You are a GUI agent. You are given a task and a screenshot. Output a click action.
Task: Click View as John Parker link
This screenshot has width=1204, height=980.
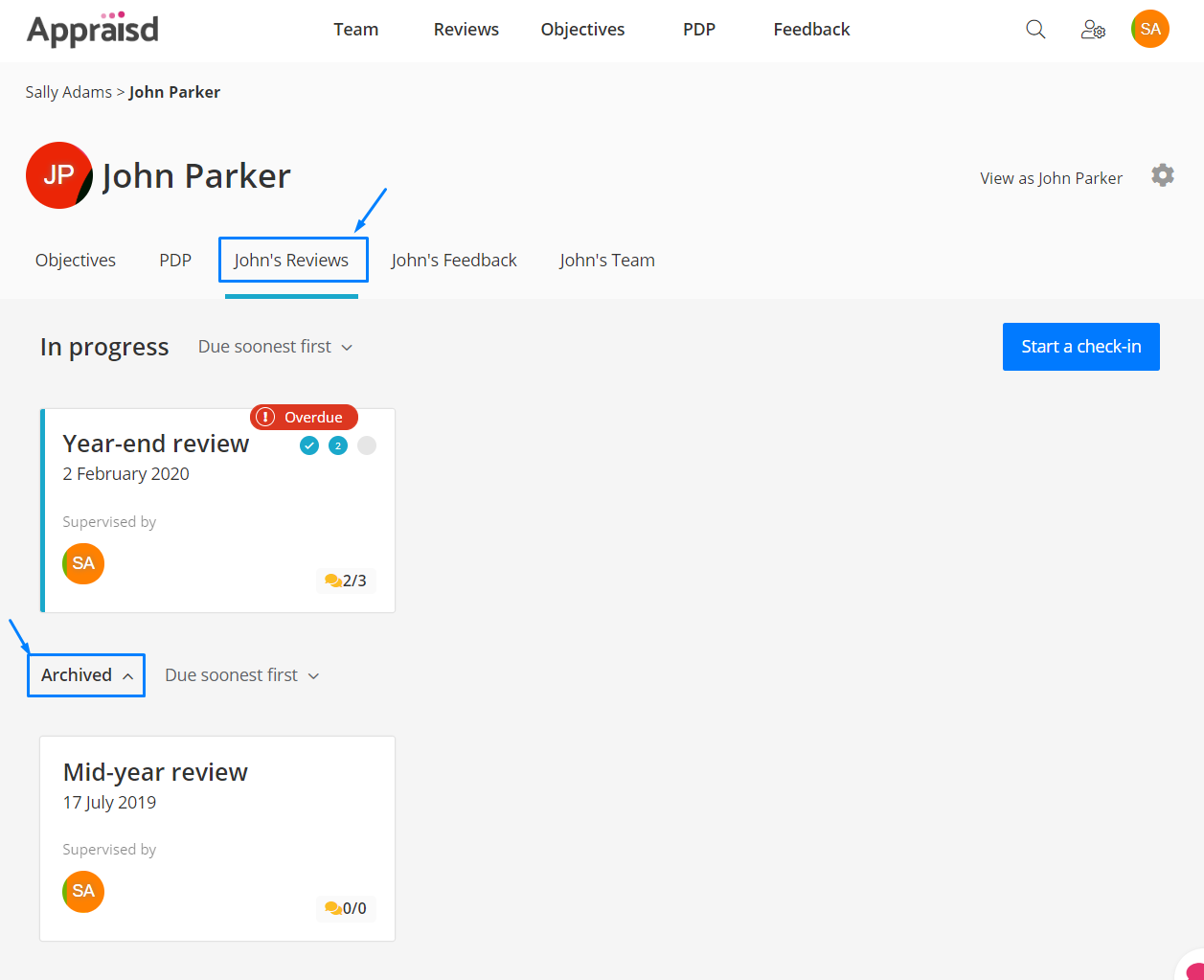(1051, 178)
